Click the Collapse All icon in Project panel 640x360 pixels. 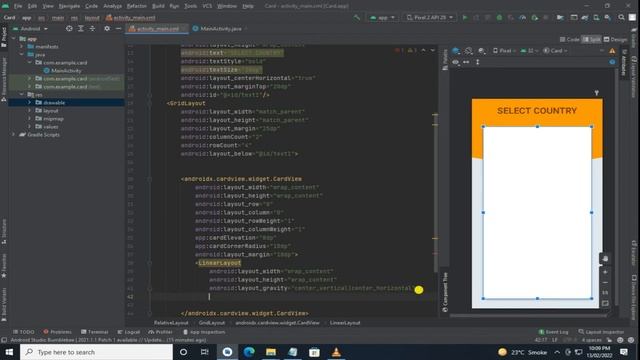[x=92, y=29]
